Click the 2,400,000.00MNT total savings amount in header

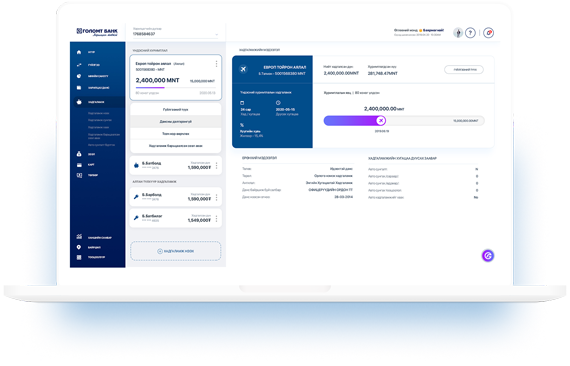(341, 73)
